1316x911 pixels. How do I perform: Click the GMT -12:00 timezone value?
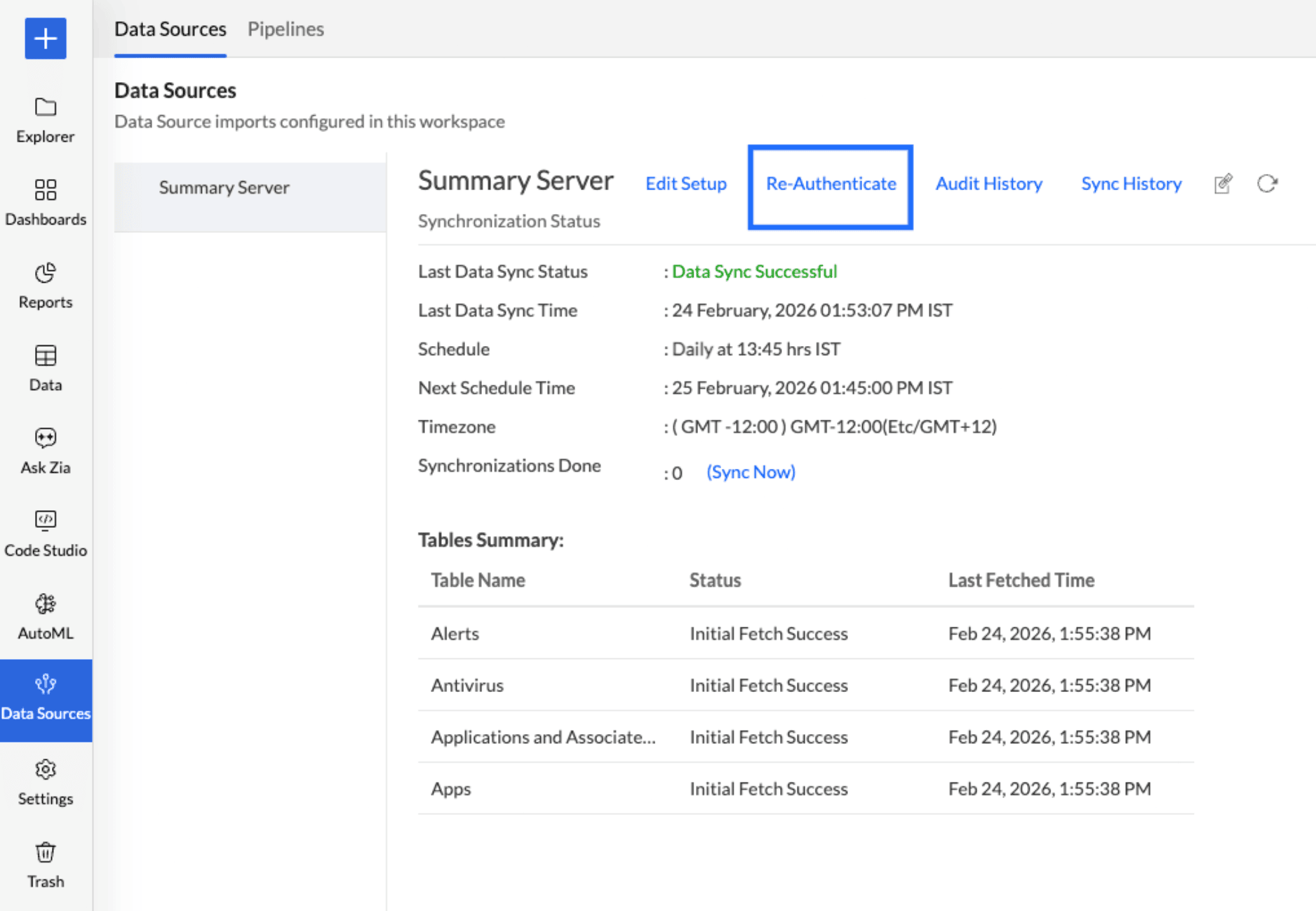point(834,427)
